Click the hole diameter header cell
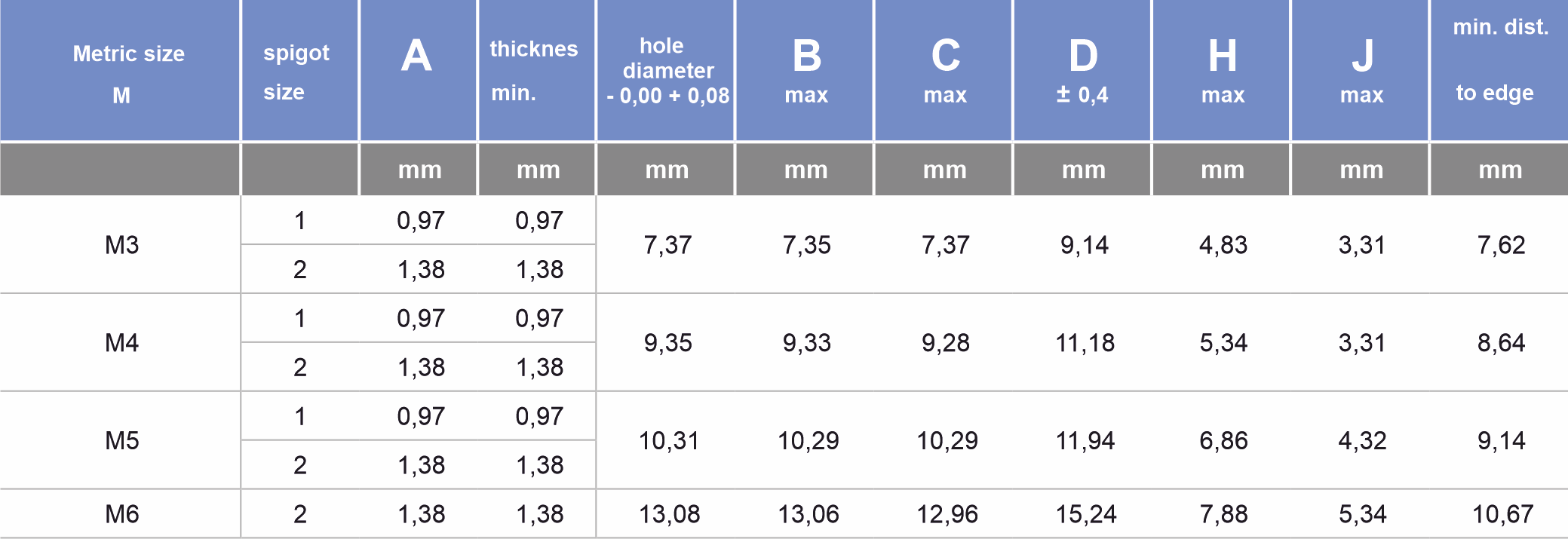The height and width of the screenshot is (539, 1568). (665, 70)
